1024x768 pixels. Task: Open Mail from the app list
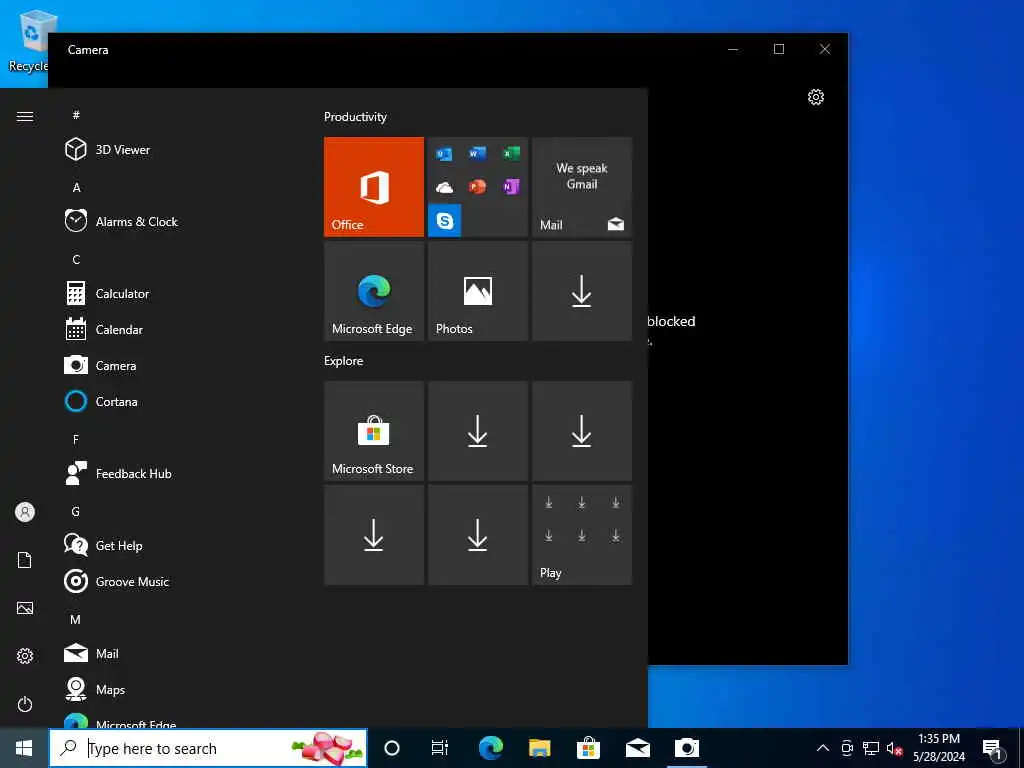pyautogui.click(x=176, y=653)
